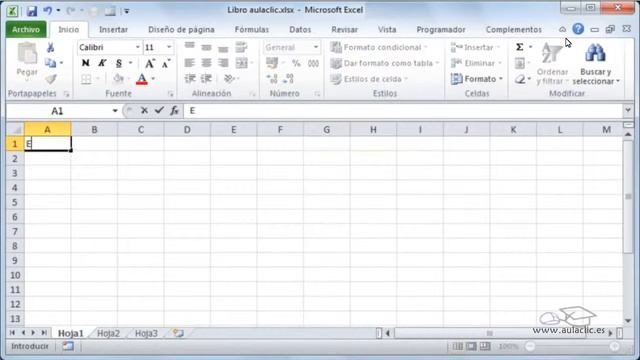Image resolution: width=640 pixels, height=360 pixels.
Task: Increase decimal places icon
Action: [272, 79]
